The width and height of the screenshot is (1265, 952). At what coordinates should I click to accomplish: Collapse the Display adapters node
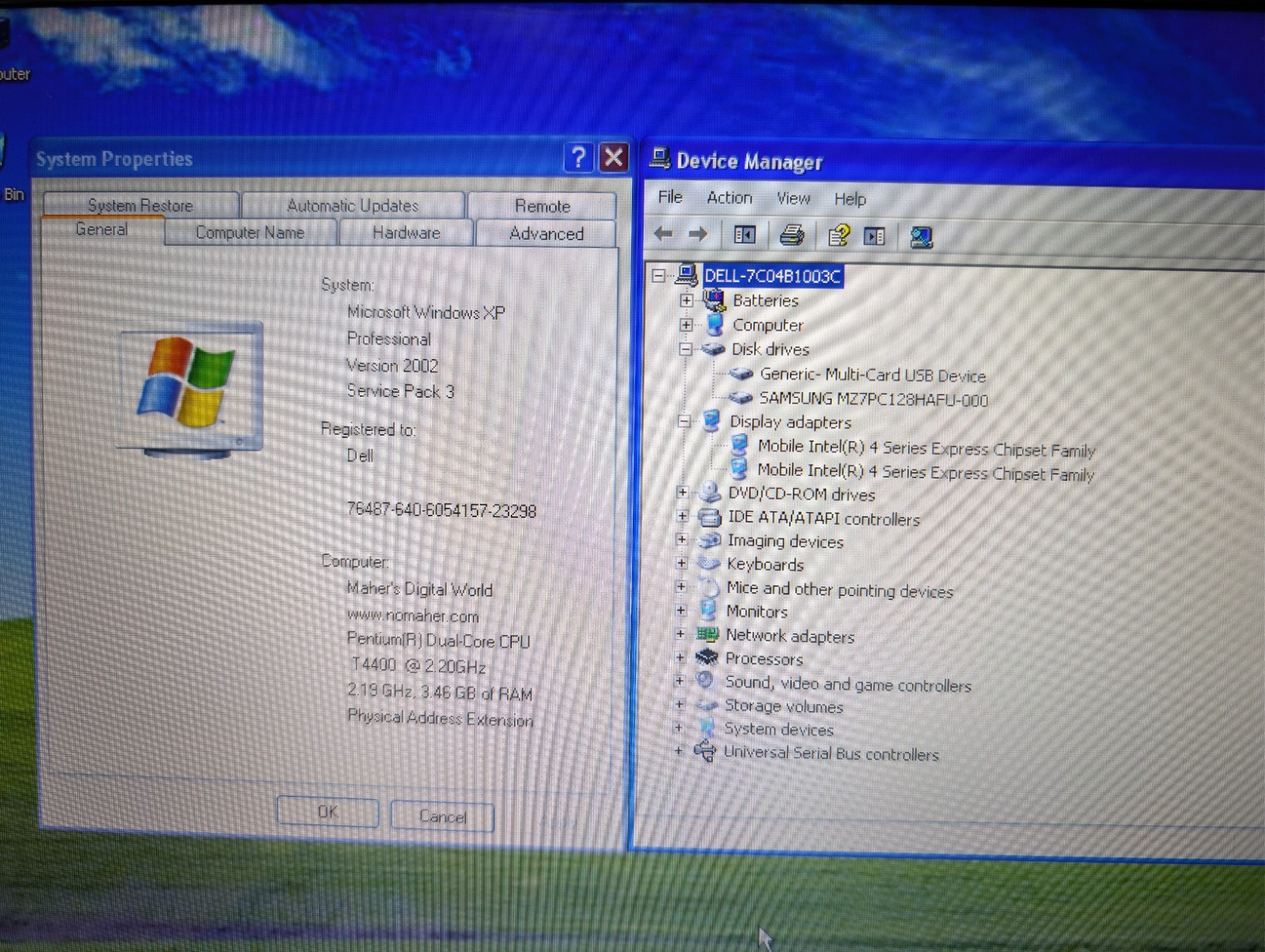click(685, 421)
